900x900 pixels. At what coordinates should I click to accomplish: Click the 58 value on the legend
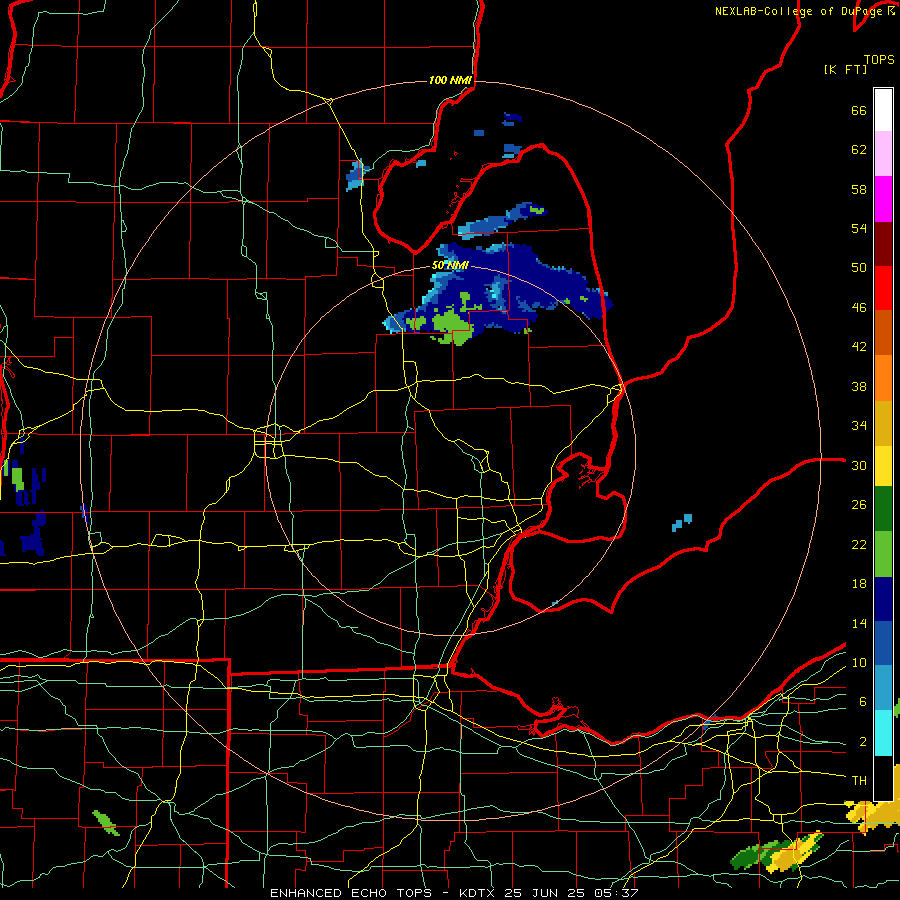[x=859, y=189]
